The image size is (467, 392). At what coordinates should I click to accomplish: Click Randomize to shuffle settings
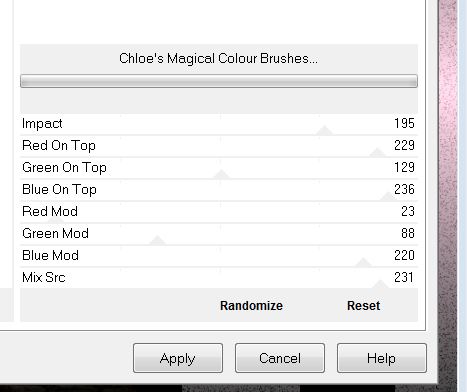[x=251, y=306]
